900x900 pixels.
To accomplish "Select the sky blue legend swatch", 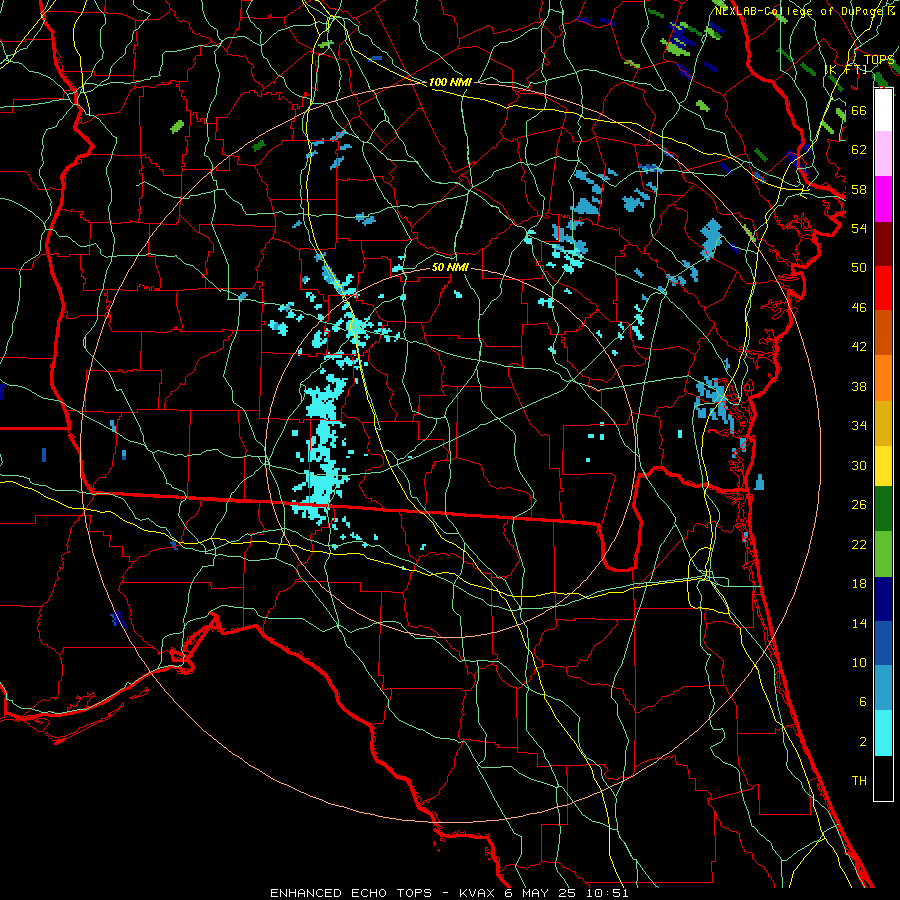I will (x=883, y=688).
